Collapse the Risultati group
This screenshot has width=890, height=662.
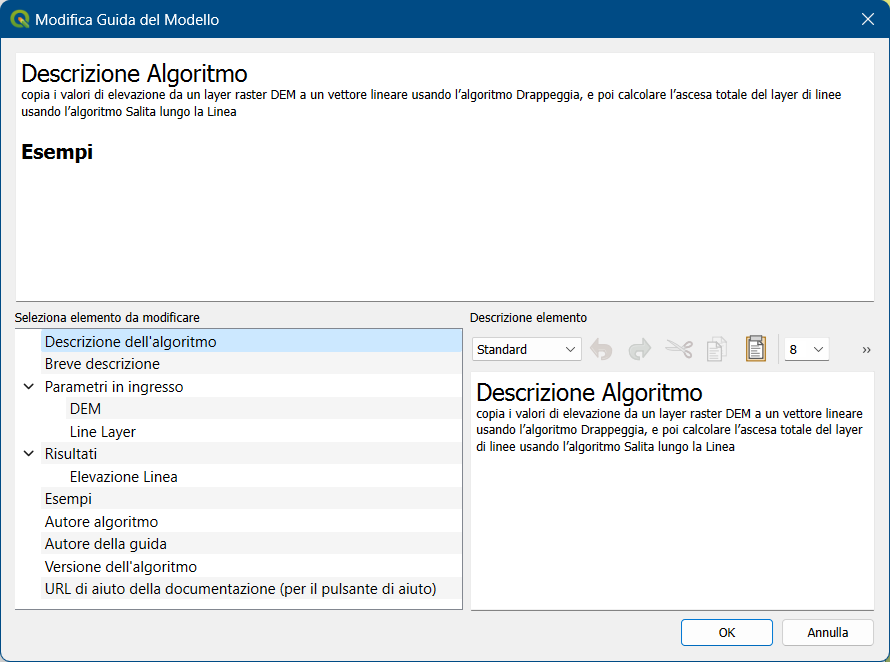(x=29, y=454)
